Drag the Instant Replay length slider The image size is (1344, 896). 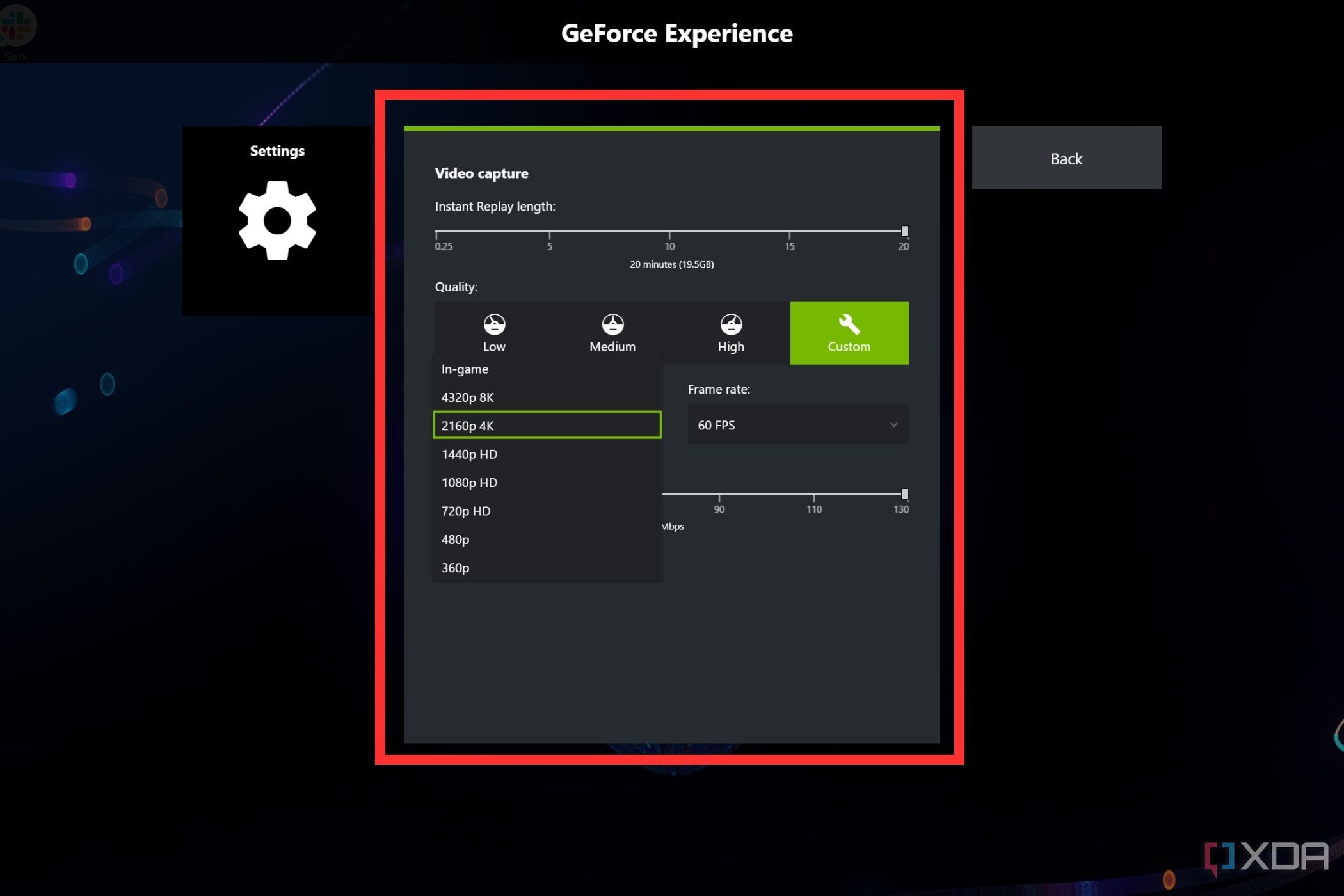click(x=904, y=231)
